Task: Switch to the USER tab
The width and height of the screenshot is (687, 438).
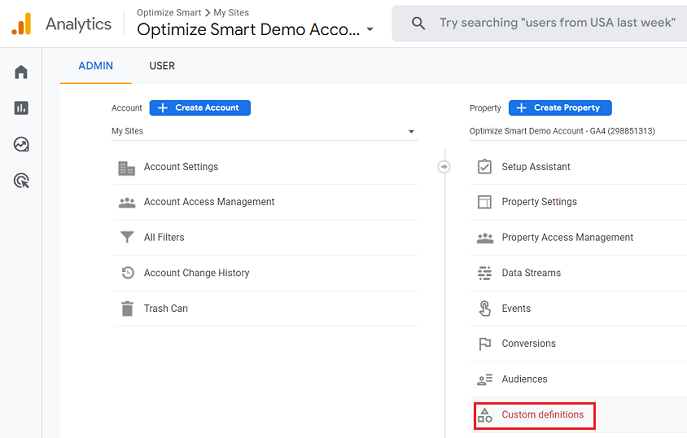Action: point(162,66)
